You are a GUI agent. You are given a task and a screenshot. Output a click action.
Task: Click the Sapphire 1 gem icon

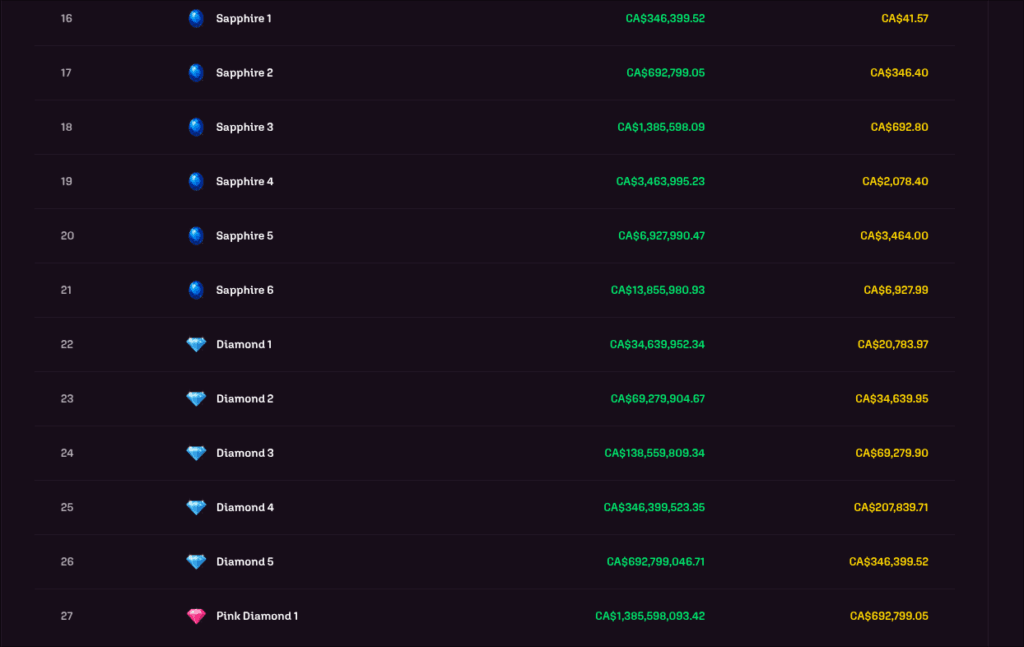tap(196, 17)
